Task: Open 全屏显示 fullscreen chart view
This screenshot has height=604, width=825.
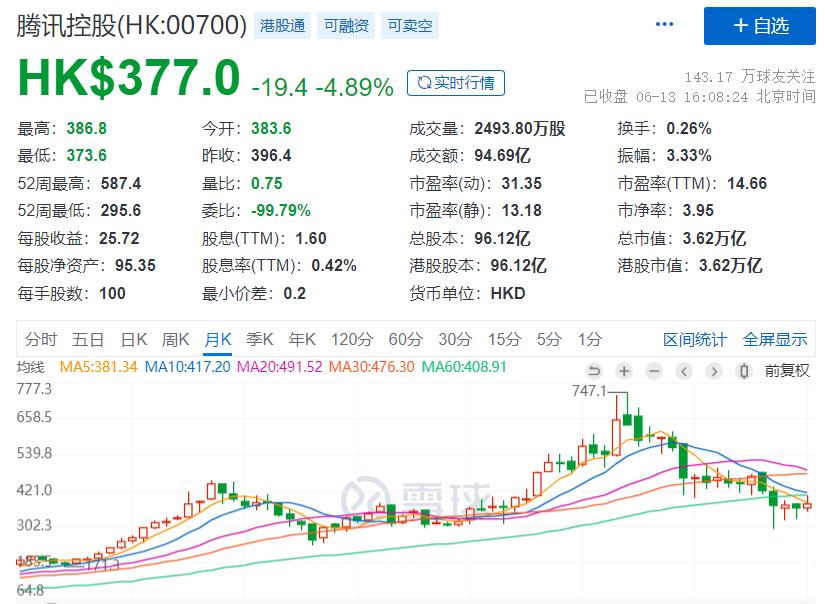Action: [775, 340]
